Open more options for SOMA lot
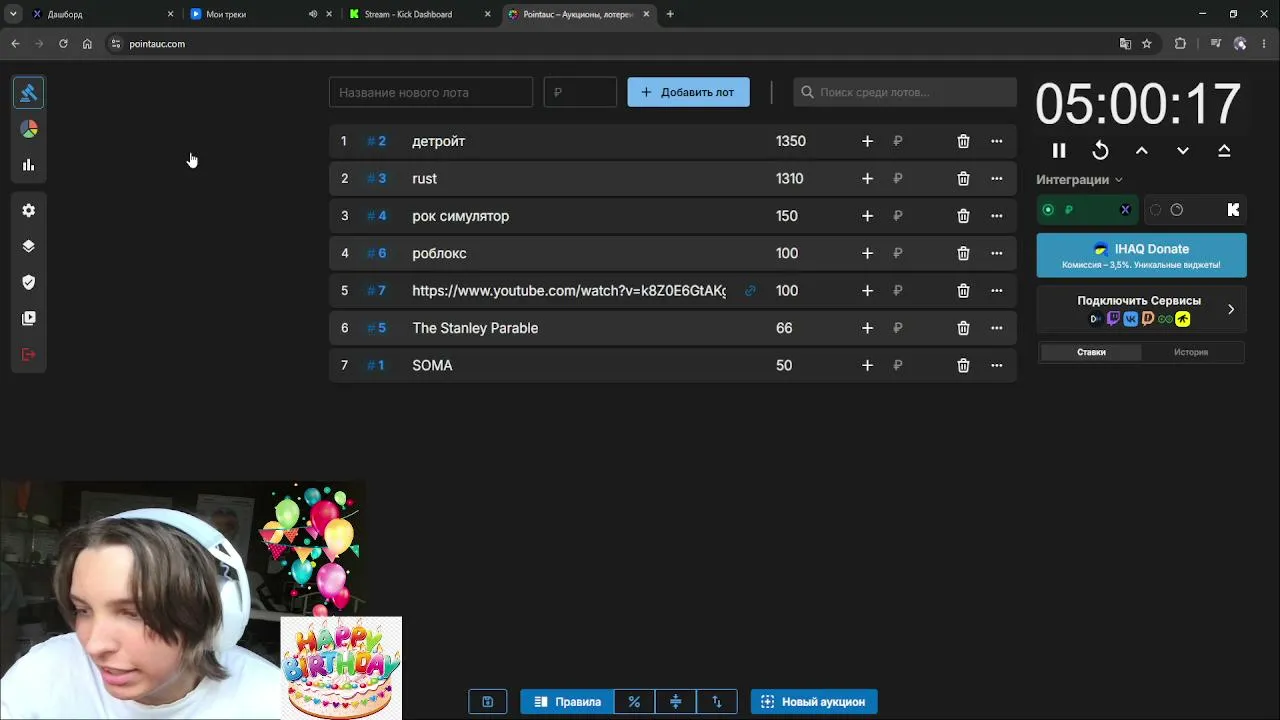This screenshot has height=720, width=1280. 996,365
